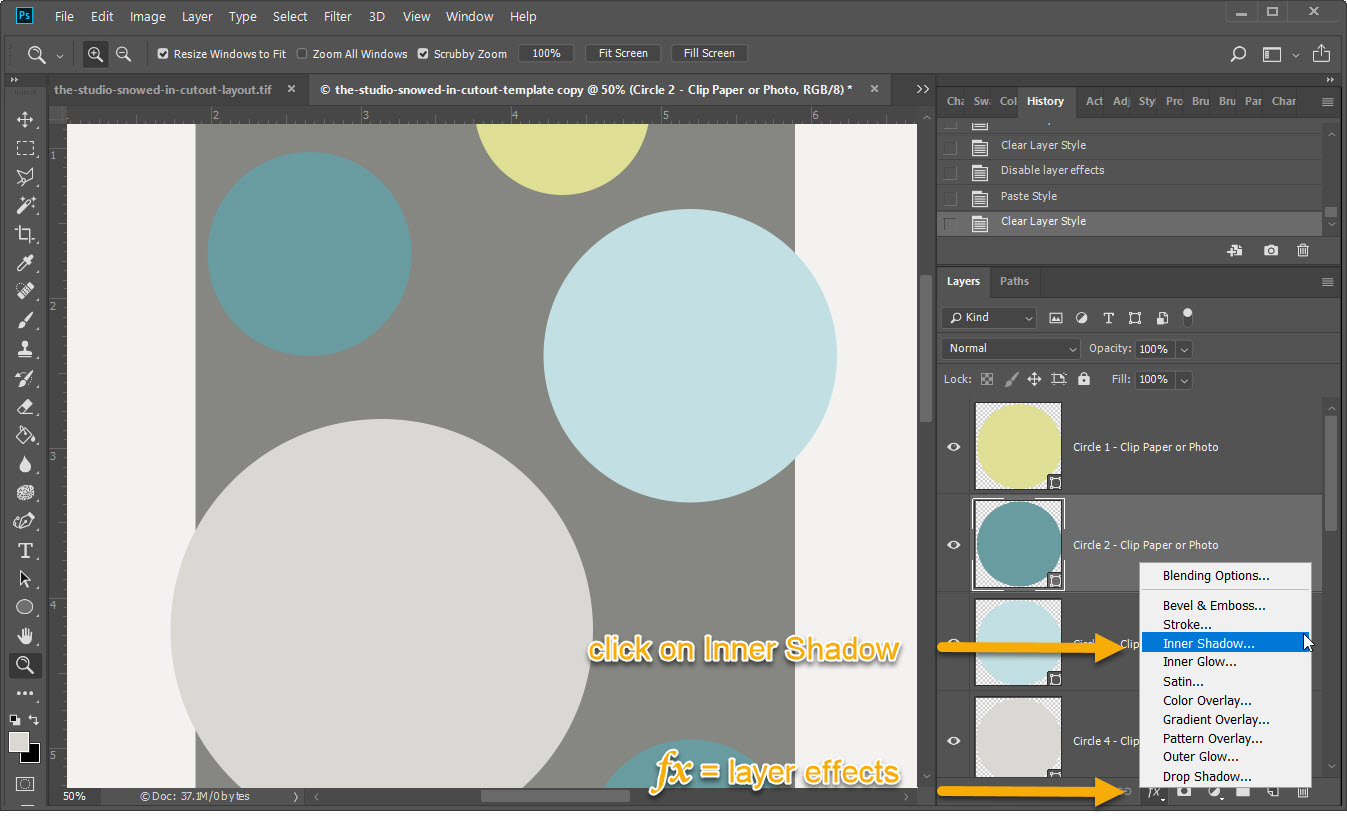Viewport: 1347px width, 819px height.
Task: Switch to the-studio-snowed-in-cutout-layout.tif tab
Action: tap(163, 89)
